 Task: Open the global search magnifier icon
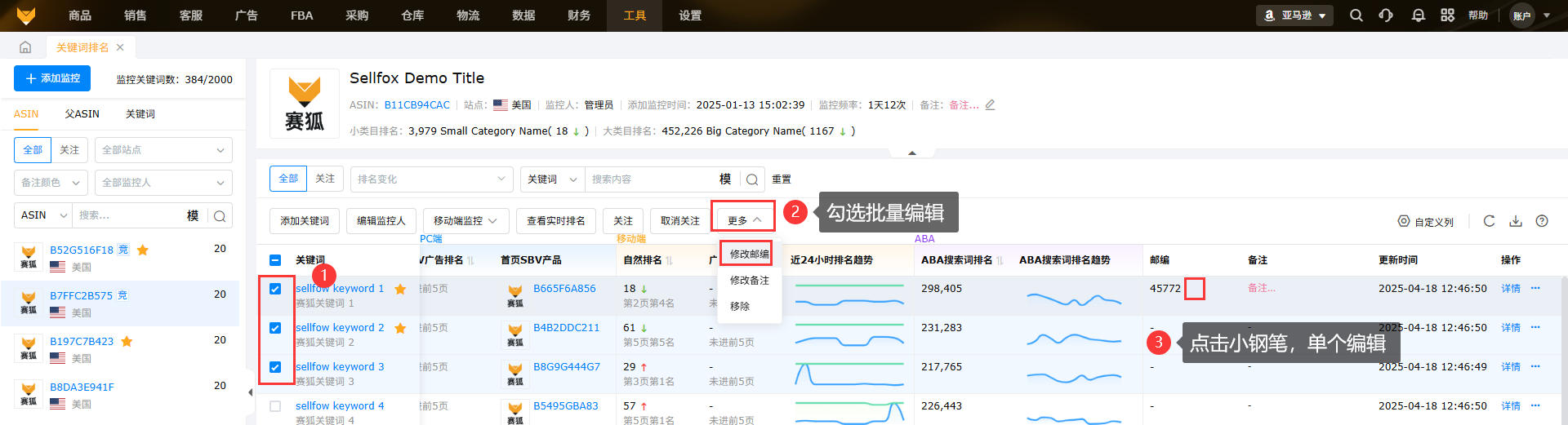[x=1356, y=15]
